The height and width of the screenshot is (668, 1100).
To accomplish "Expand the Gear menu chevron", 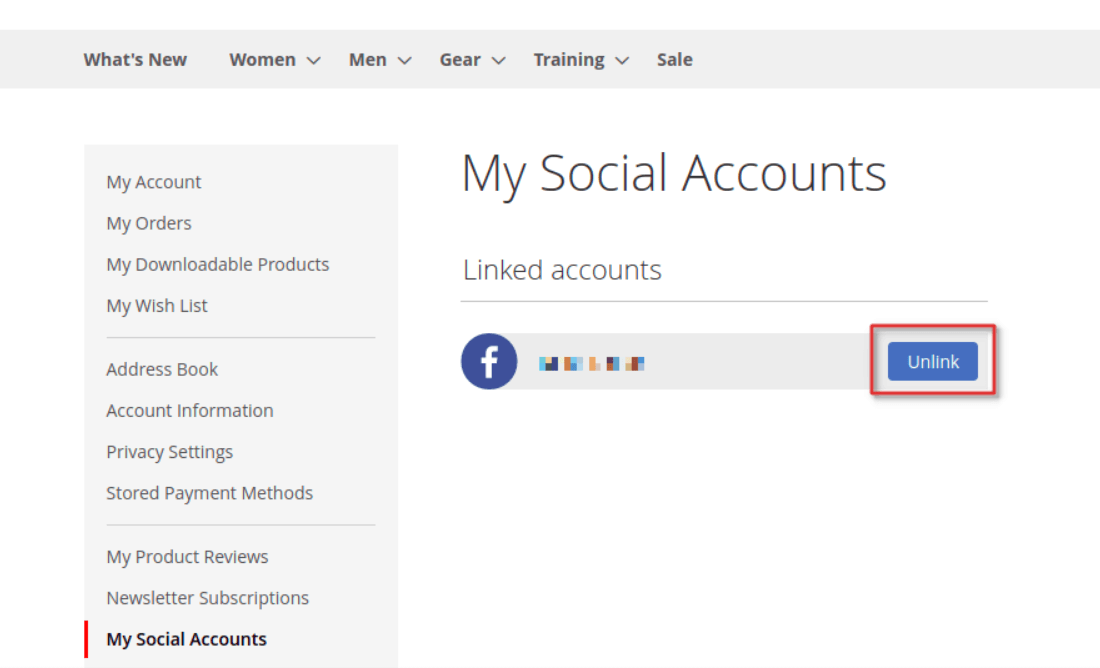I will [498, 61].
